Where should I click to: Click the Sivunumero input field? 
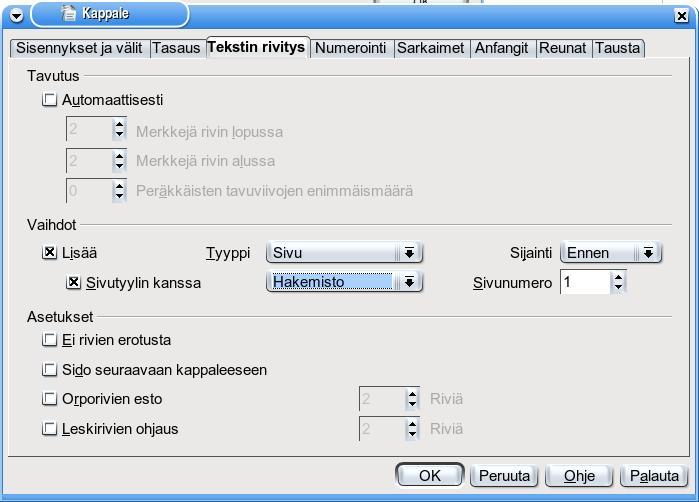(x=585, y=282)
